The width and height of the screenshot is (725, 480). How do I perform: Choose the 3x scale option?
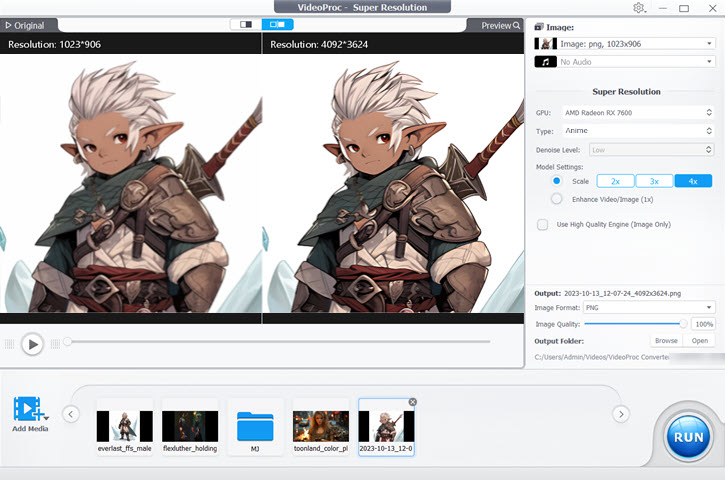pyautogui.click(x=654, y=181)
